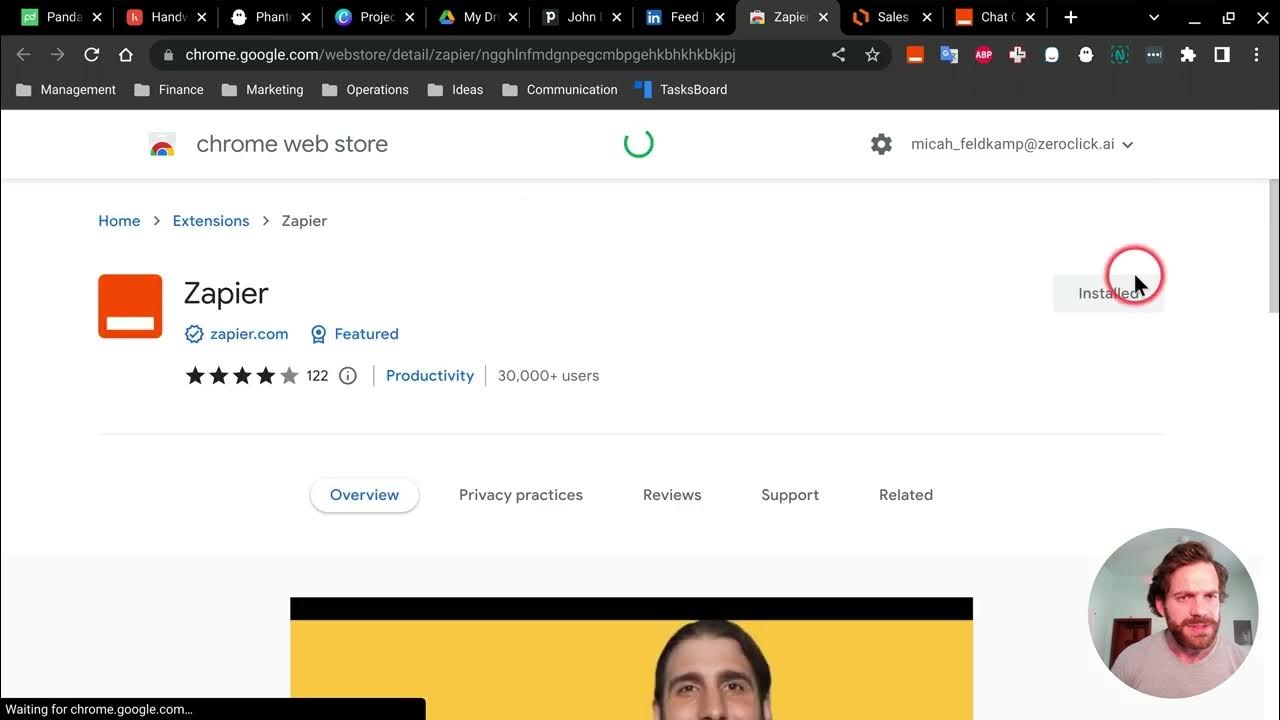Open the Communication bookmarks folder
Screen dimensions: 1280x720
tap(560, 89)
